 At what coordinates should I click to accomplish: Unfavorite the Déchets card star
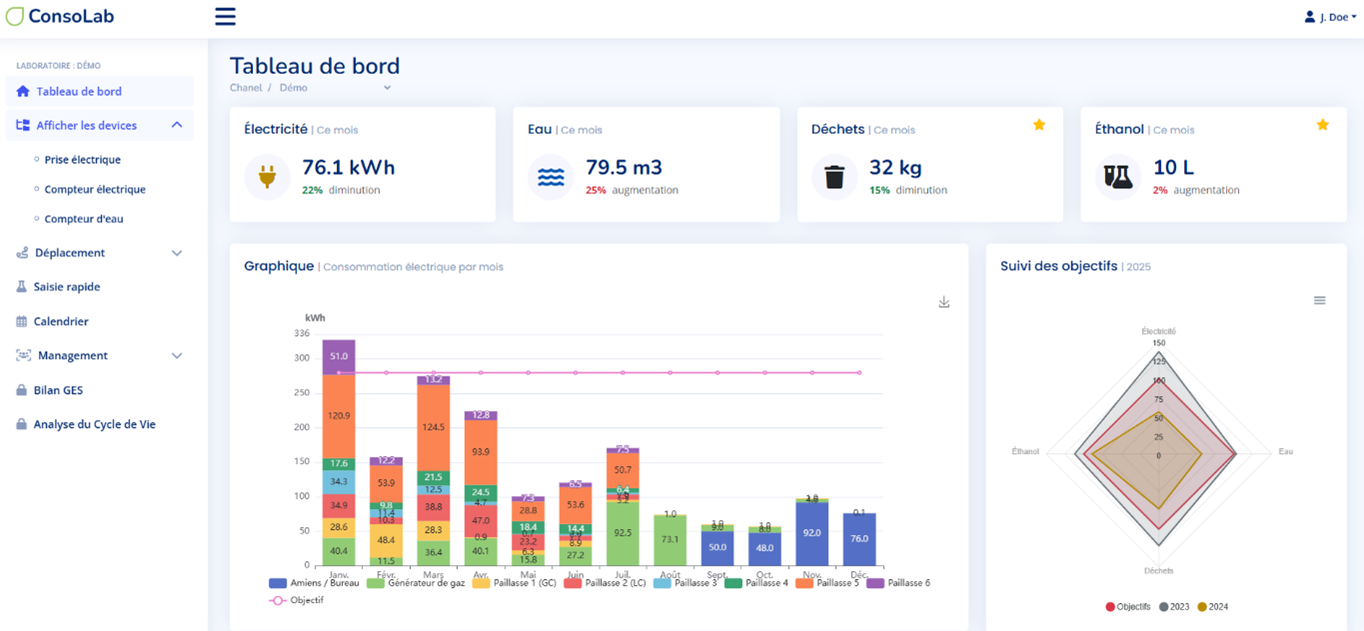click(x=1039, y=125)
